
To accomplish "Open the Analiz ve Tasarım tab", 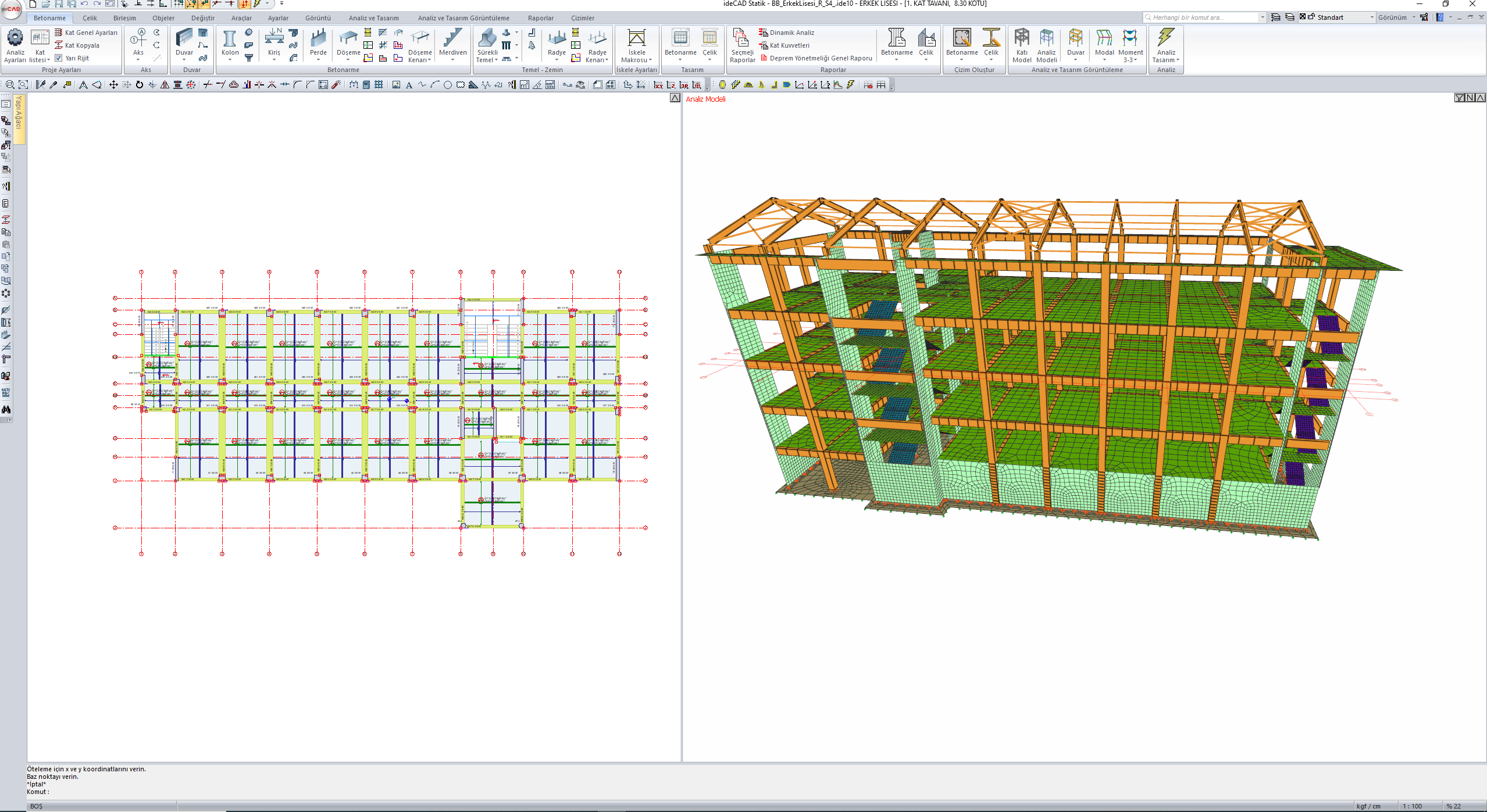I will (373, 18).
